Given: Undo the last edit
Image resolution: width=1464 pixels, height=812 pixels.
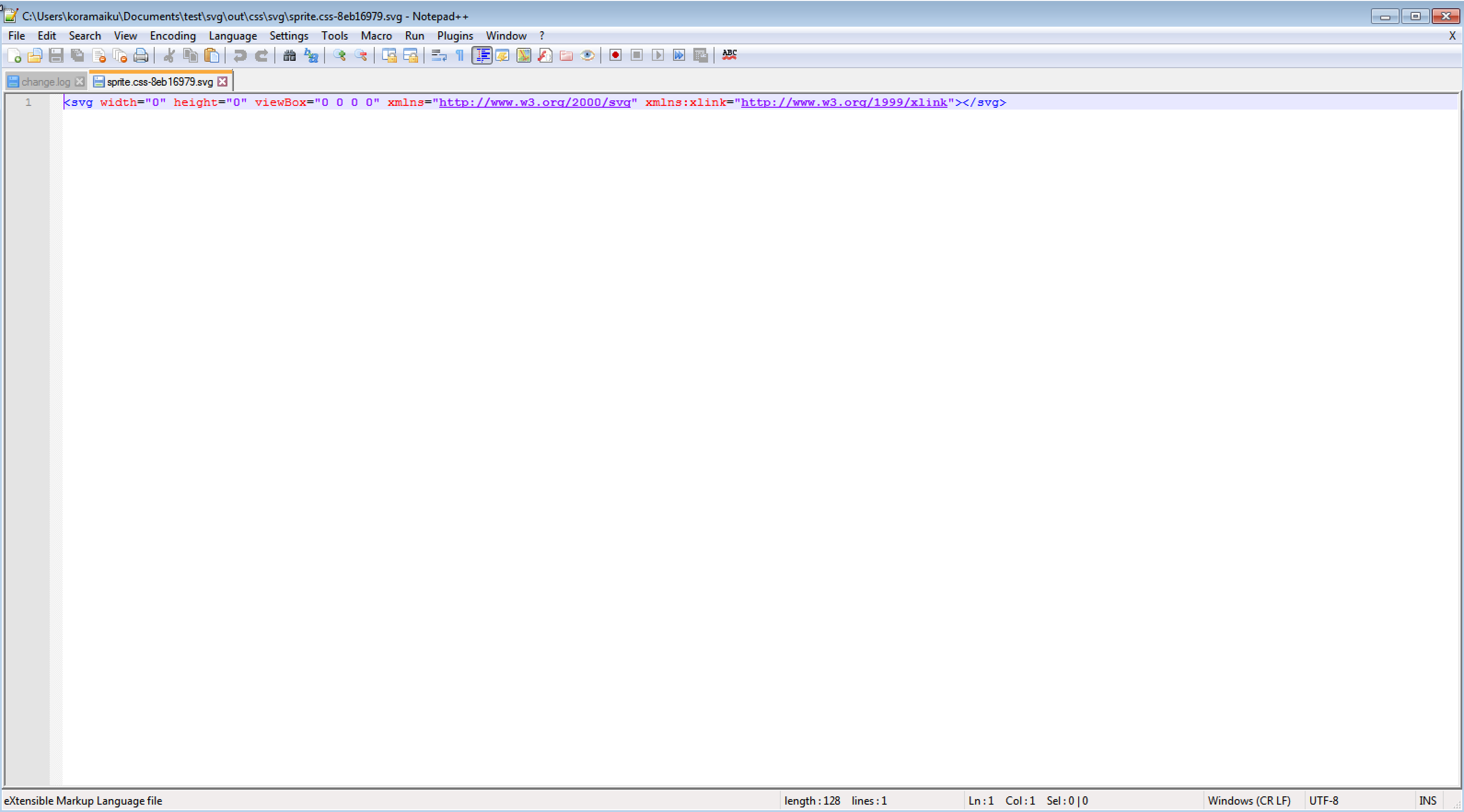Looking at the screenshot, I should pyautogui.click(x=239, y=55).
